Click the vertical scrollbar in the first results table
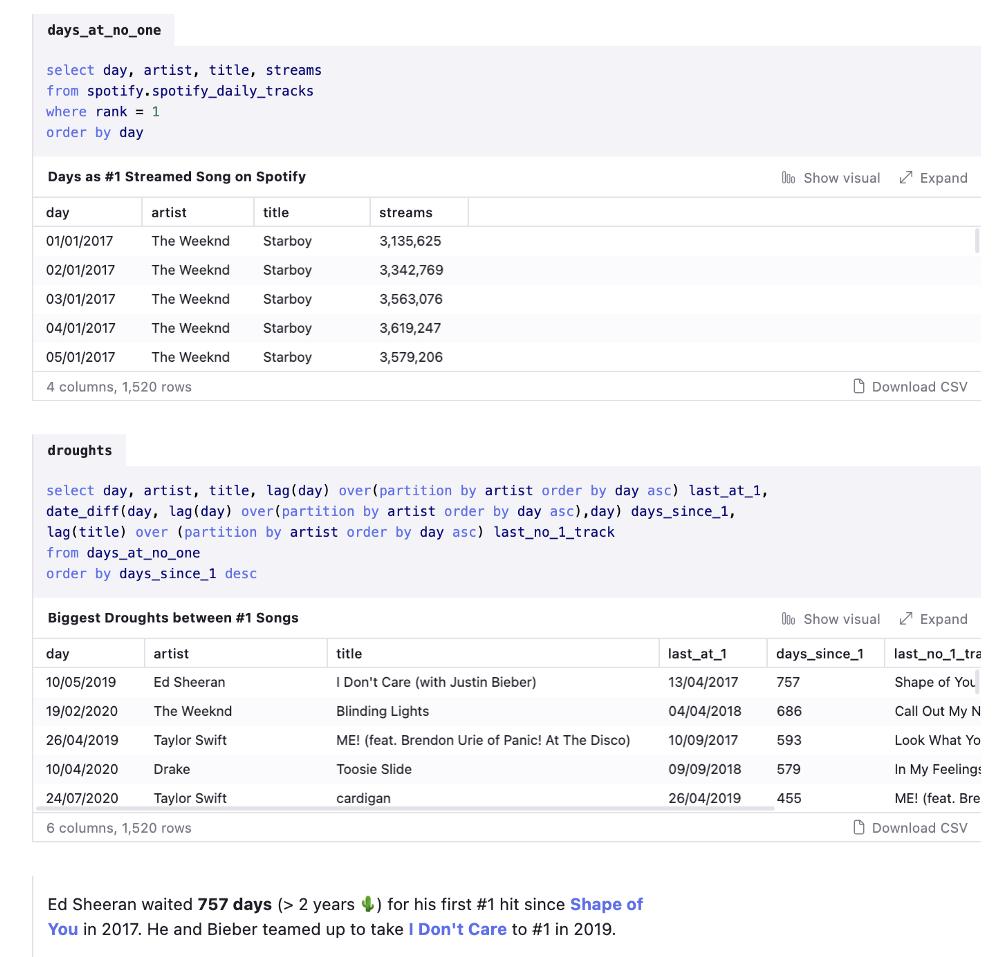This screenshot has height=957, width=1000. (x=976, y=241)
